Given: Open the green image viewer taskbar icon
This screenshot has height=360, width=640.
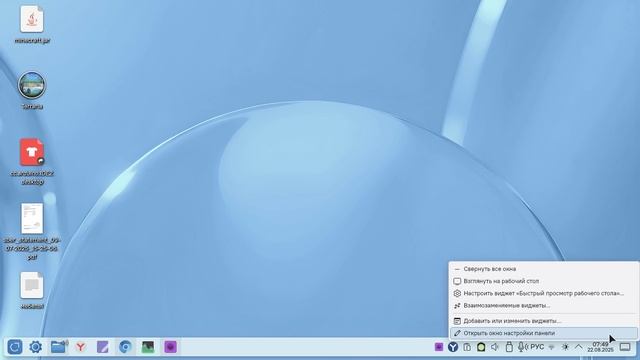Looking at the screenshot, I should coord(148,347).
